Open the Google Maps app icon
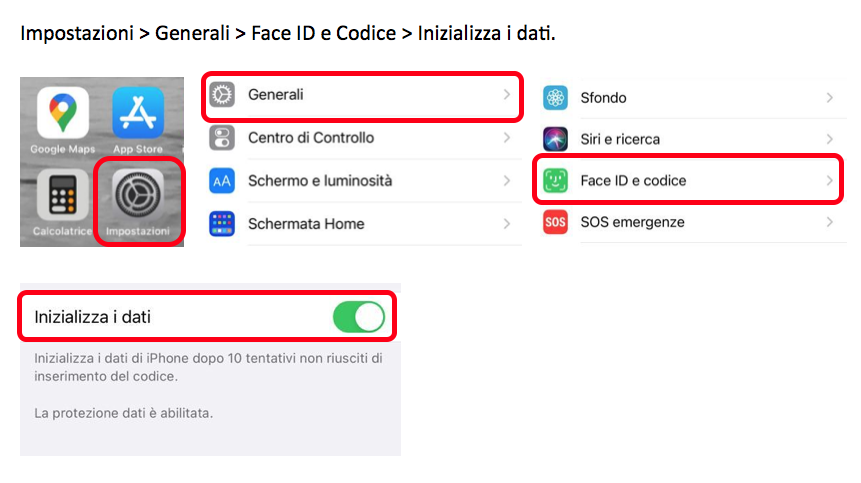The image size is (861, 483). click(x=63, y=113)
